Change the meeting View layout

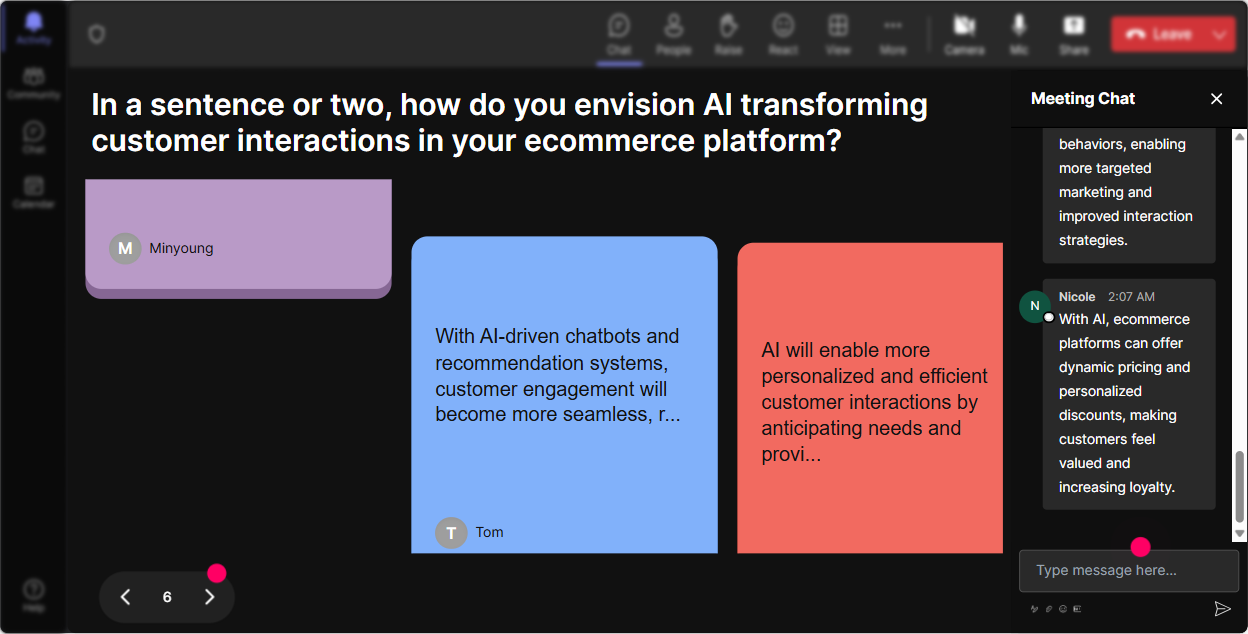(x=838, y=34)
